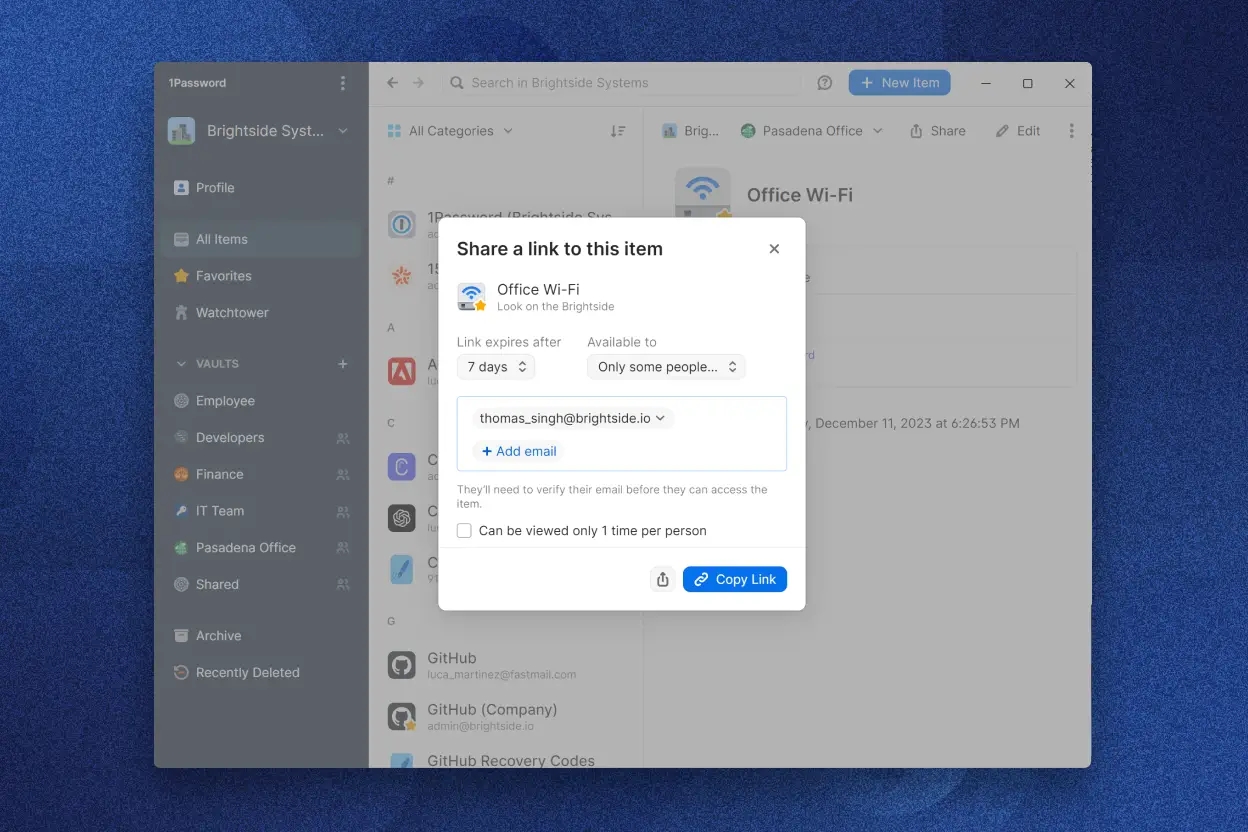The image size is (1248, 832).
Task: Click the people icon next to Pasadena Office vault
Action: pyautogui.click(x=343, y=548)
